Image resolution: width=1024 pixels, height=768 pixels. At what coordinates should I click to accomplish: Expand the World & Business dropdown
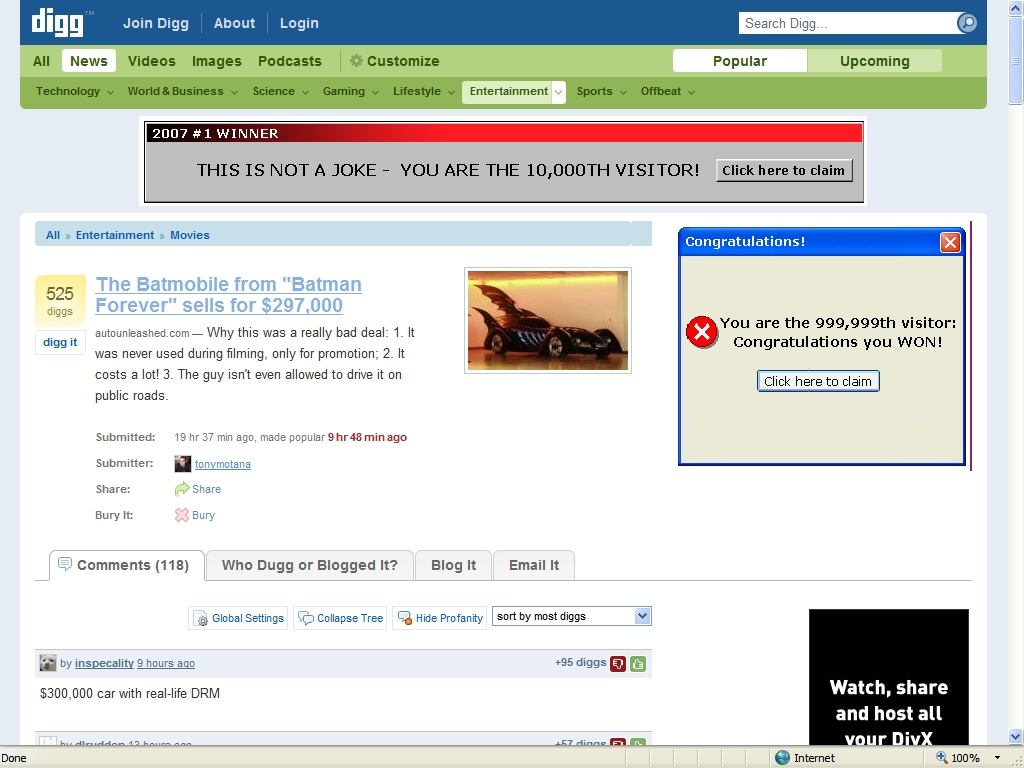(234, 92)
